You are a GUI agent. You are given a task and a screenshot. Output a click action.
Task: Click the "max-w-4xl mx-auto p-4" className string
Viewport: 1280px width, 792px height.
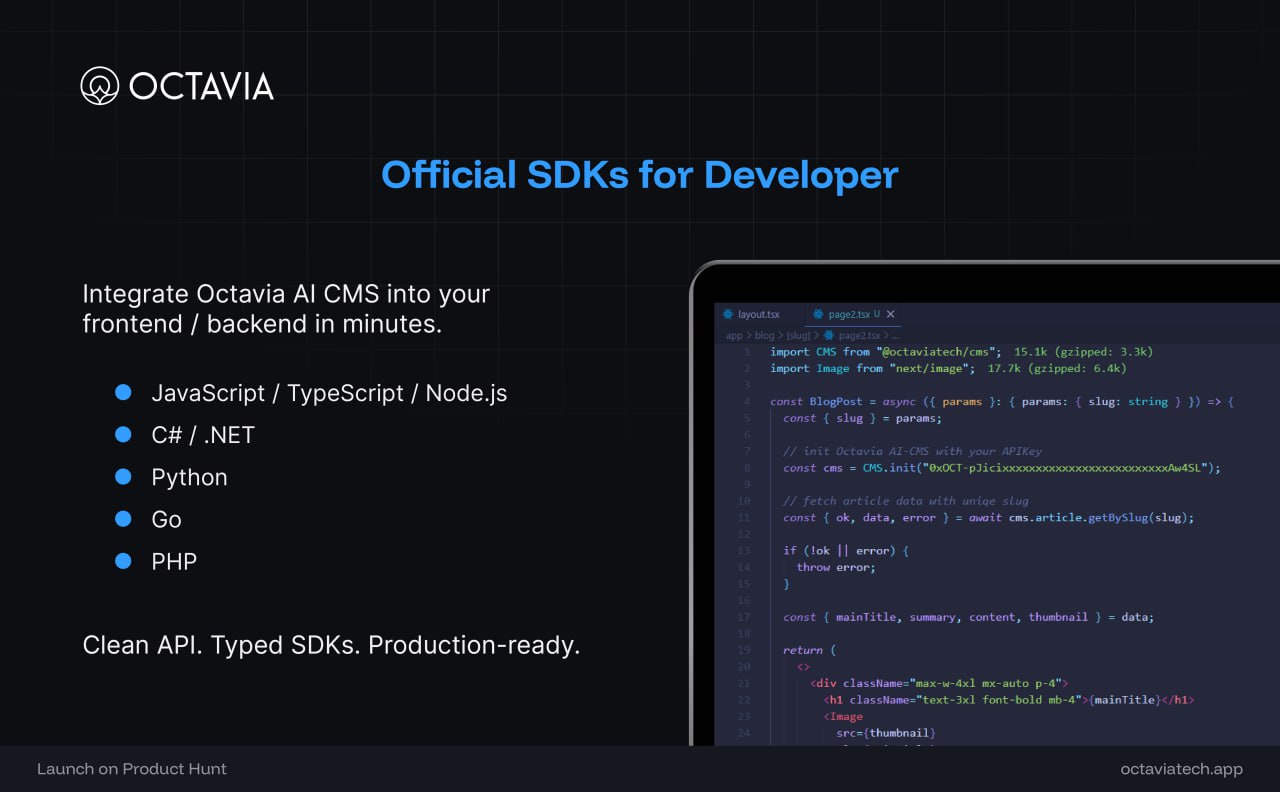pyautogui.click(x=985, y=684)
